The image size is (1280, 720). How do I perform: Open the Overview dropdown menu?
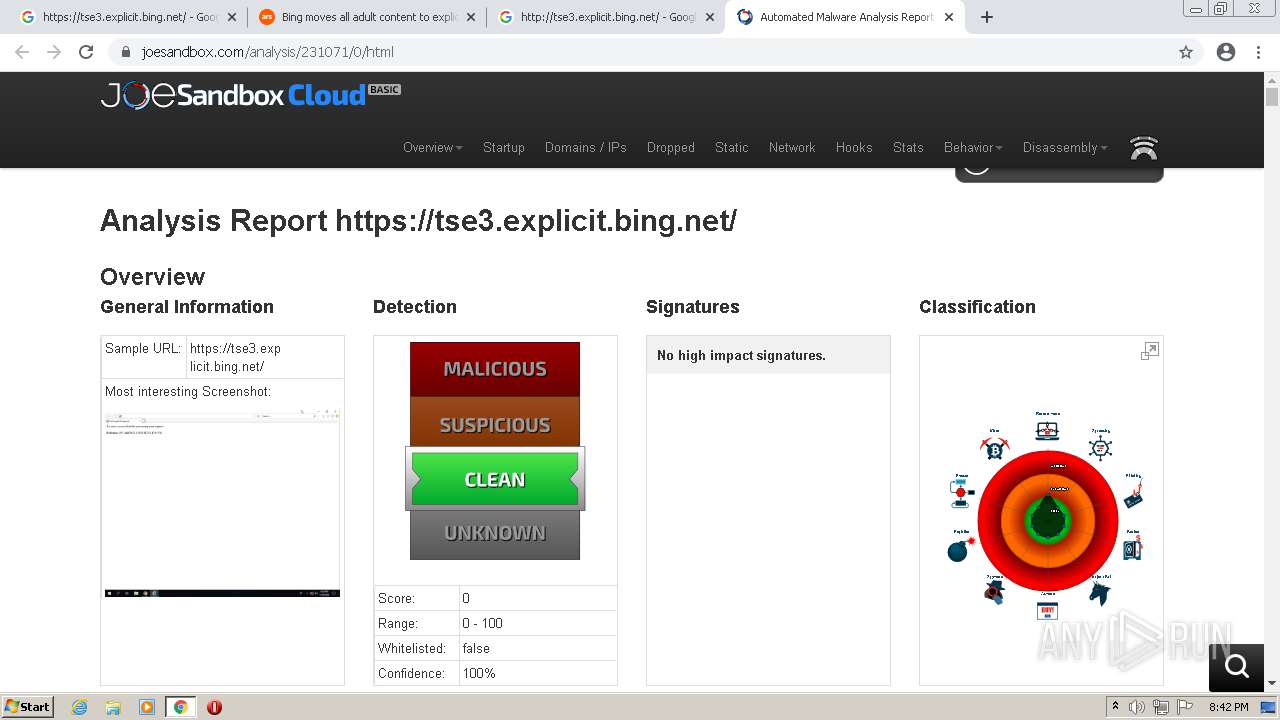pyautogui.click(x=433, y=147)
